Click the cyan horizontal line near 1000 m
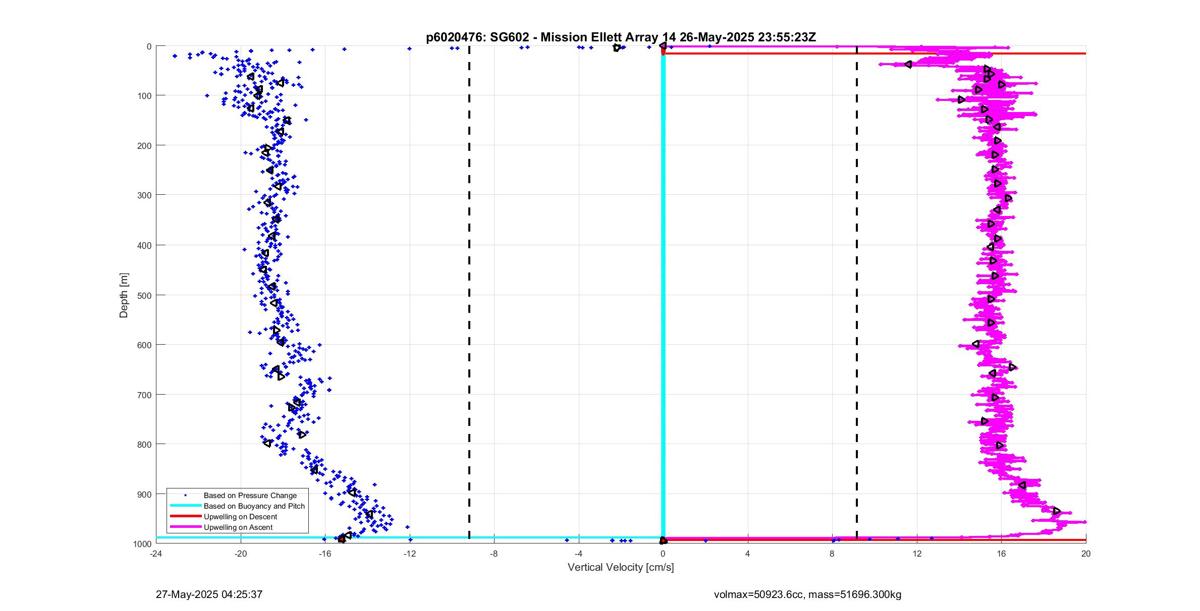Image resolution: width=1200 pixels, height=611 pixels. (x=410, y=538)
